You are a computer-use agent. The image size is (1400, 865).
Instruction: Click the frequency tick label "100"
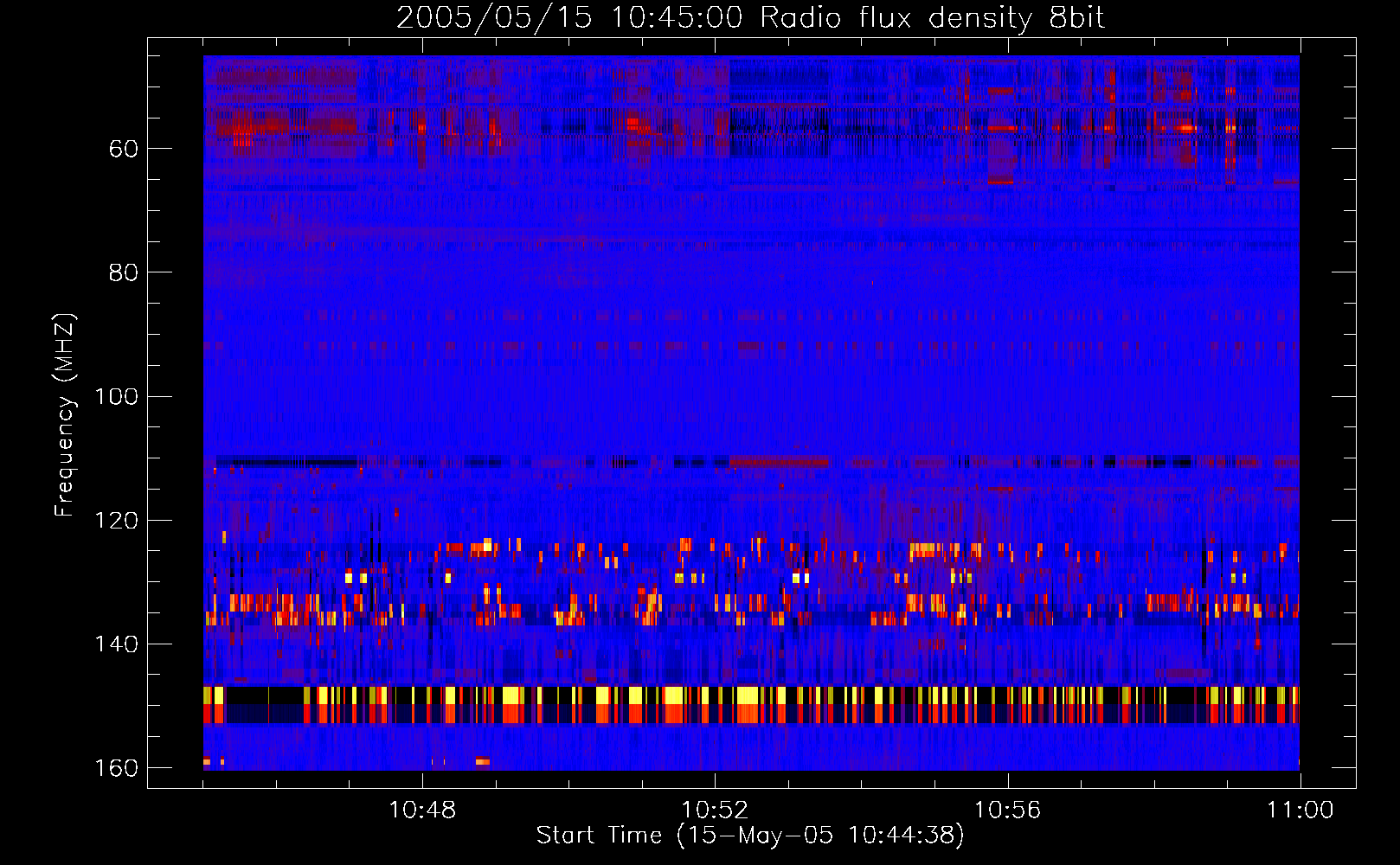(x=117, y=397)
